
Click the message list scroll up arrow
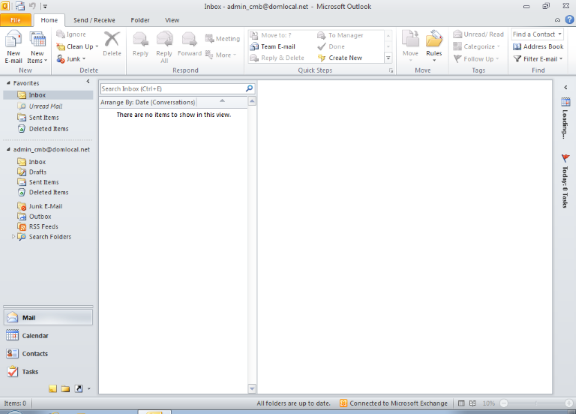(x=252, y=101)
